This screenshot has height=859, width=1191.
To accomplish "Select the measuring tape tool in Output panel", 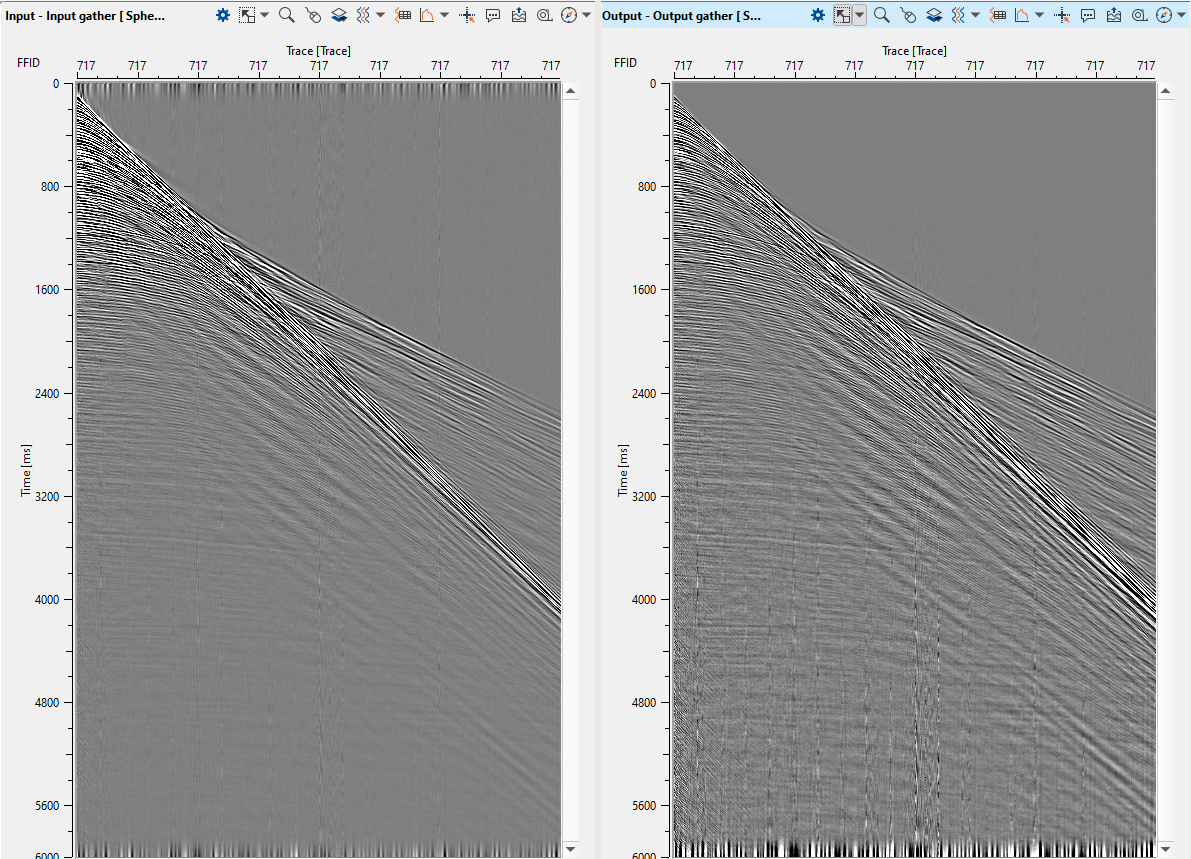I will (x=1140, y=15).
